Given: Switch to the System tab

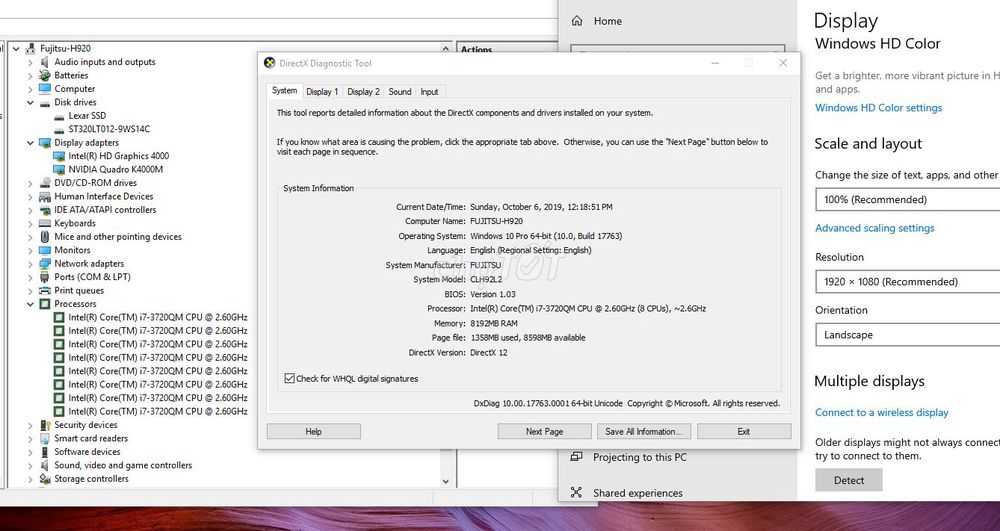Looking at the screenshot, I should coord(284,91).
